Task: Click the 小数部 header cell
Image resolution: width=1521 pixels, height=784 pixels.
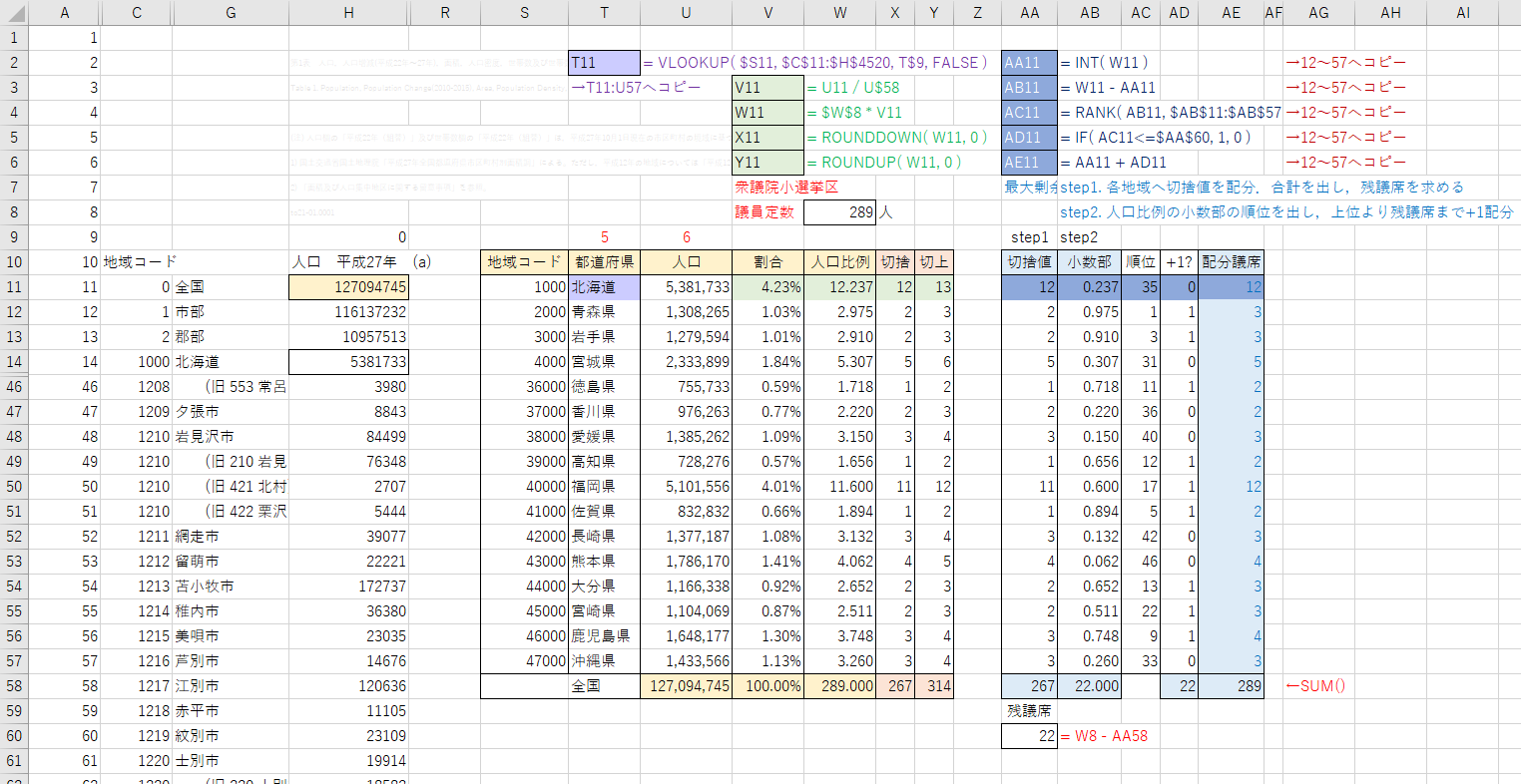Action: (x=1090, y=262)
